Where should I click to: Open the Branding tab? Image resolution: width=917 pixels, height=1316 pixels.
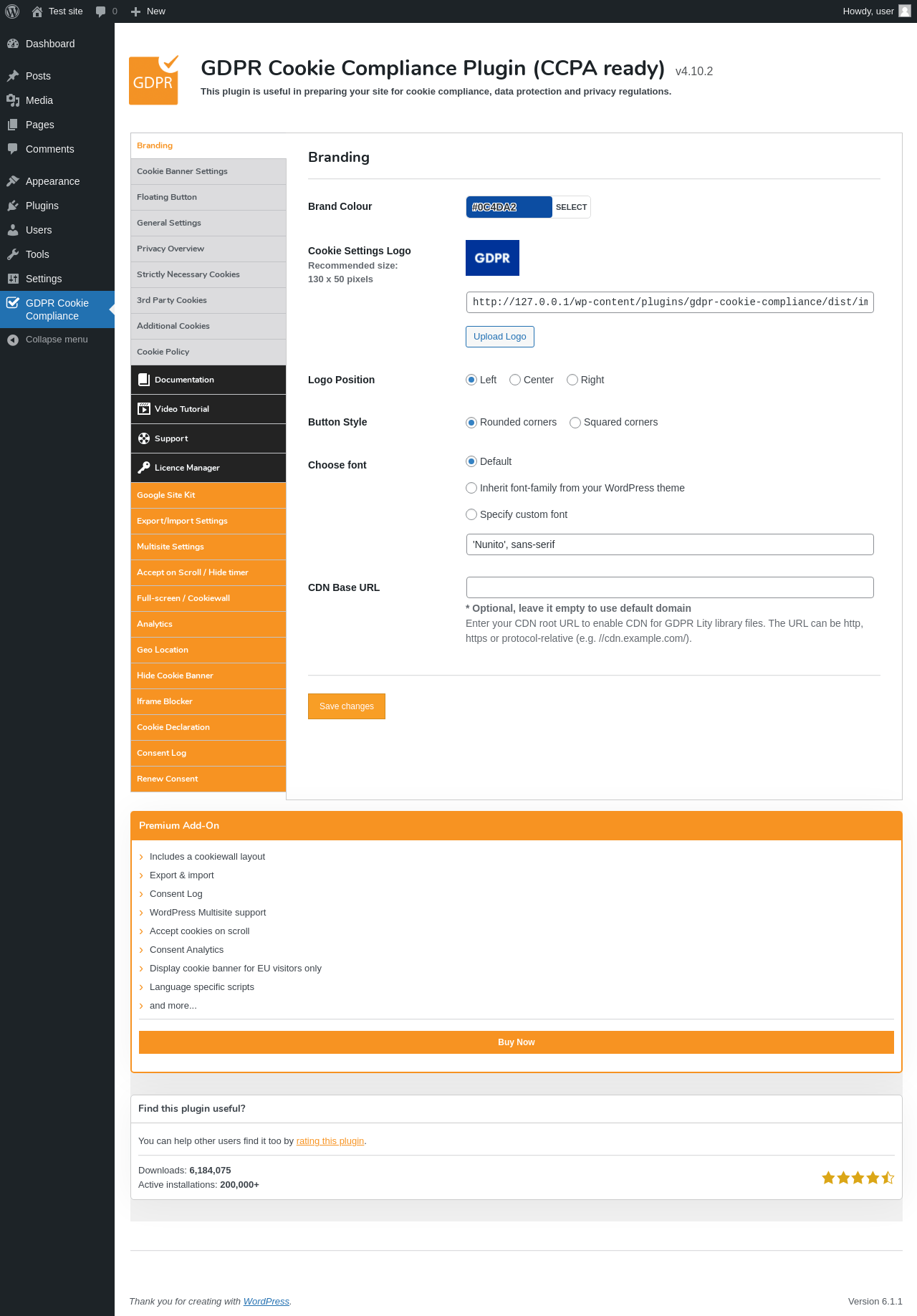point(208,145)
